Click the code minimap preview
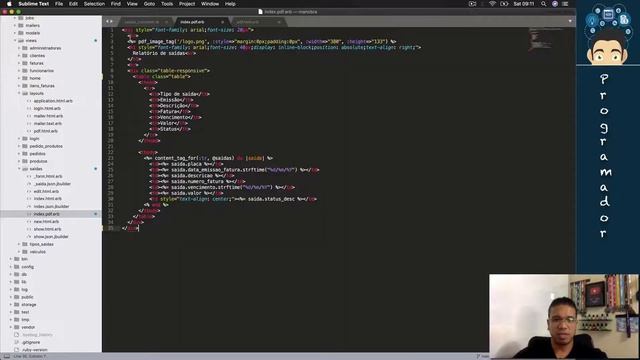Viewport: 640px width, 360px height. (545, 40)
